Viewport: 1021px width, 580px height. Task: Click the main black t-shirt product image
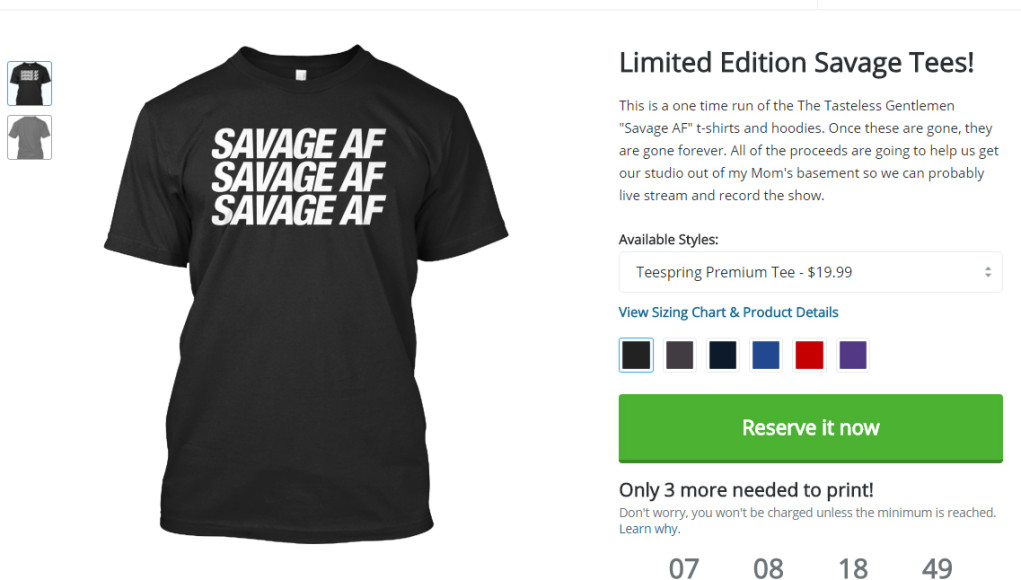[x=306, y=294]
